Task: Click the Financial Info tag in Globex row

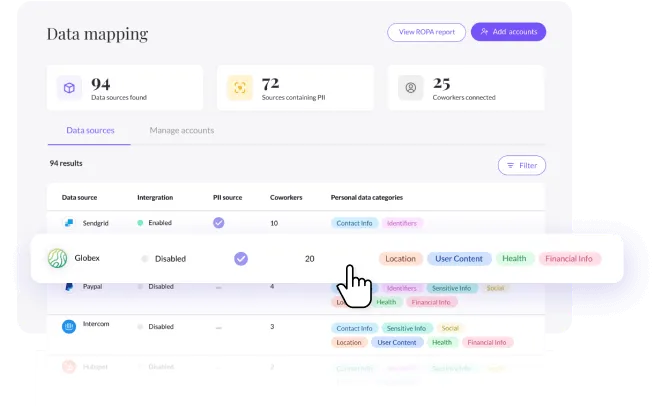Action: pos(571,258)
